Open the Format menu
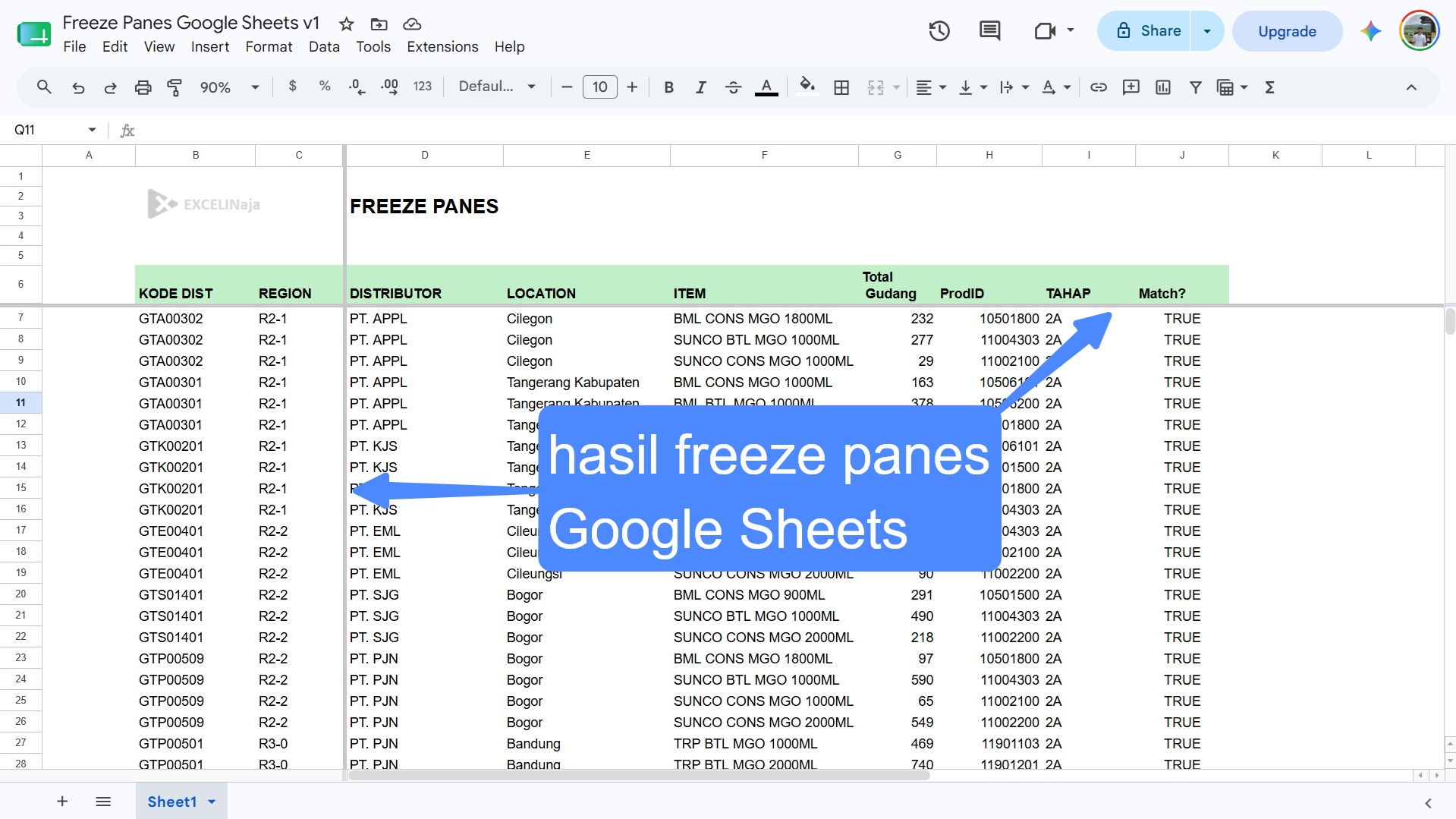The height and width of the screenshot is (819, 1456). click(269, 46)
